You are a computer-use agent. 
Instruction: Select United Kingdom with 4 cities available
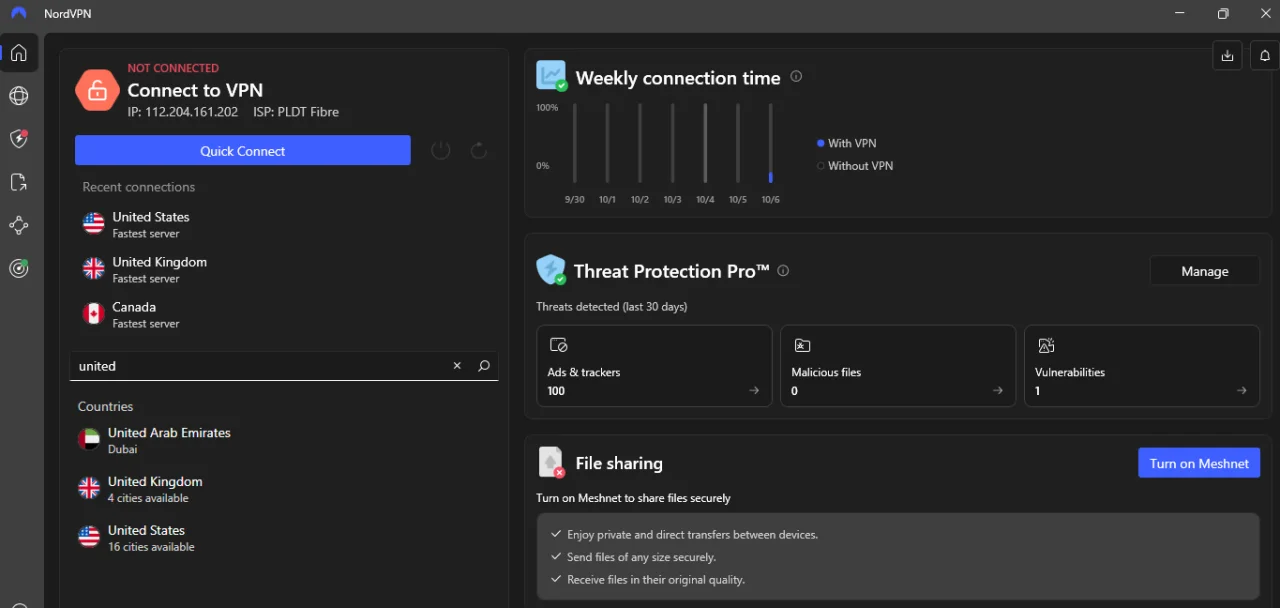pos(284,489)
